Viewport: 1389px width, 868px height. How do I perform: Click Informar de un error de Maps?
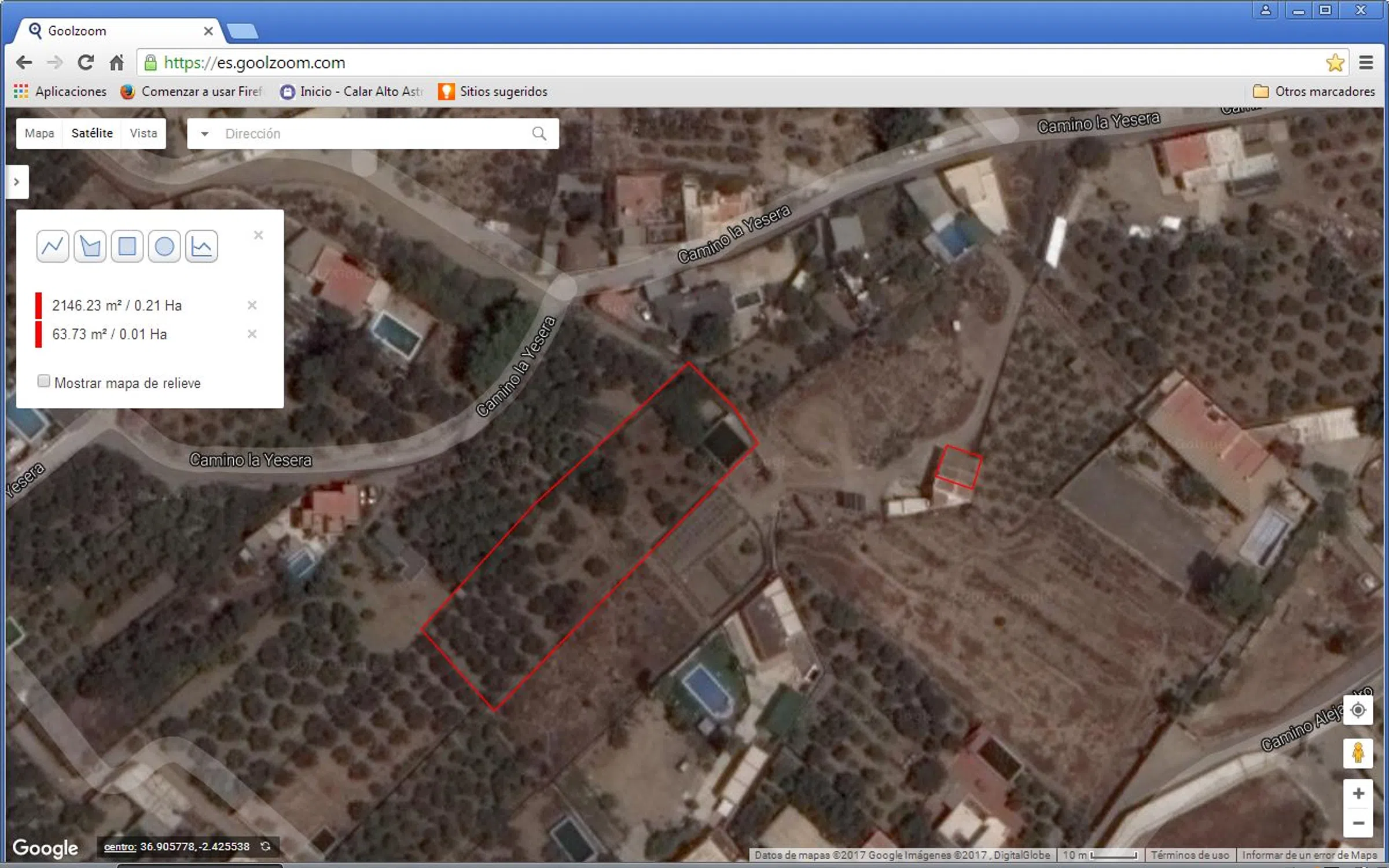coord(1310,855)
